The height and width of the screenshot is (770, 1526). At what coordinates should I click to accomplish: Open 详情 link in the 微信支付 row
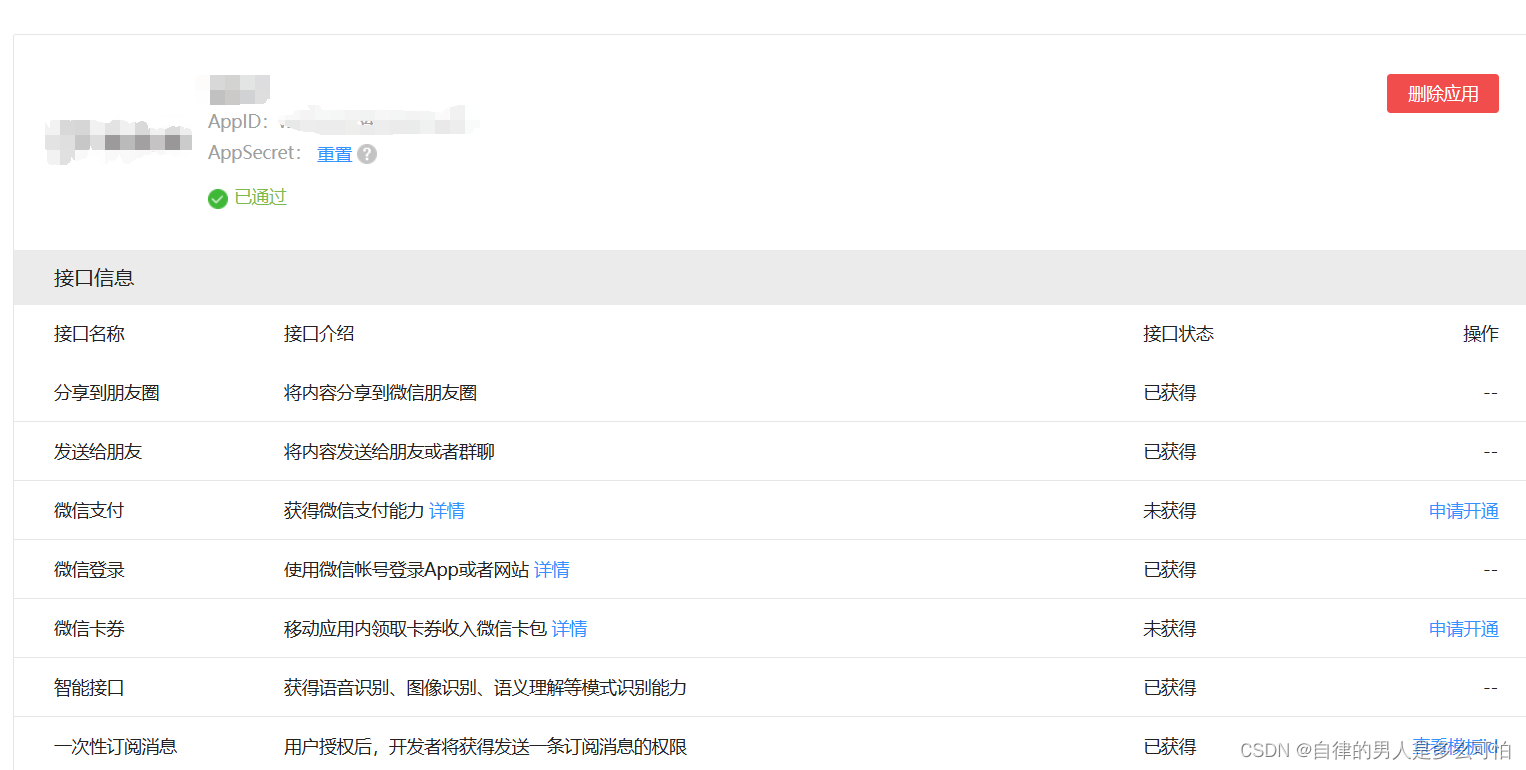(x=447, y=511)
